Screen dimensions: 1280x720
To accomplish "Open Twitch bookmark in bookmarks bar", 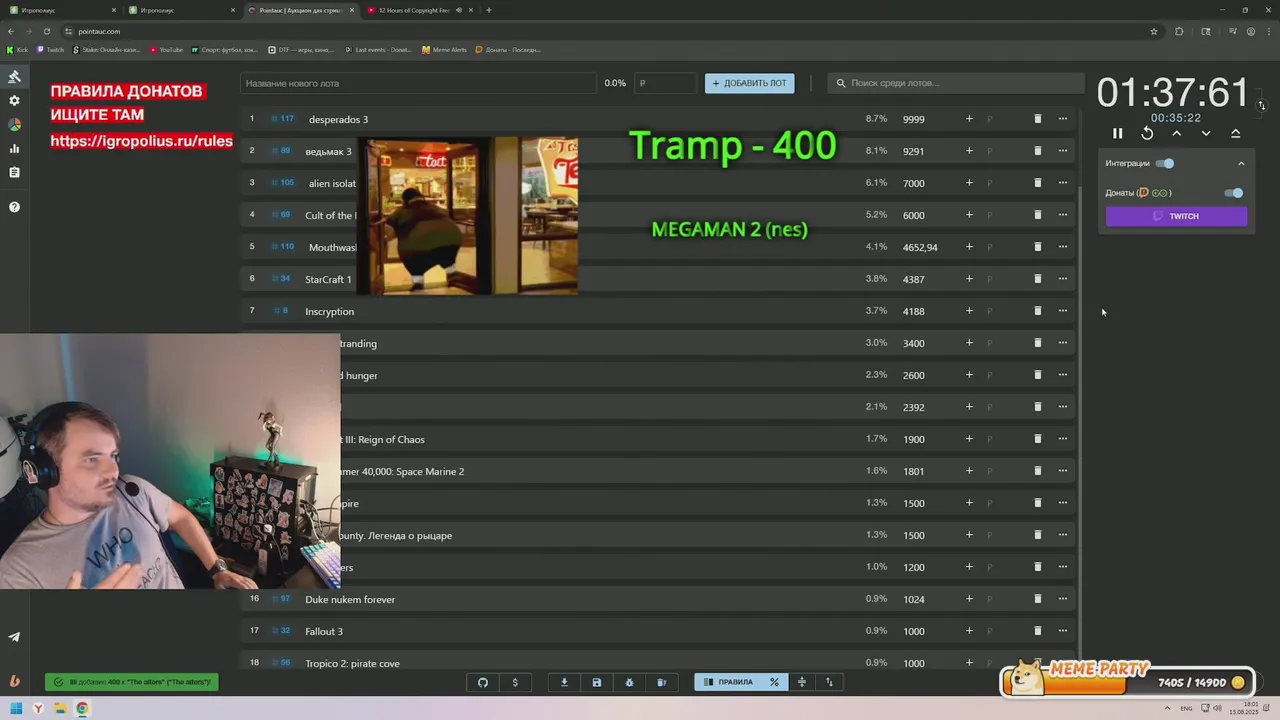I will click(x=51, y=49).
